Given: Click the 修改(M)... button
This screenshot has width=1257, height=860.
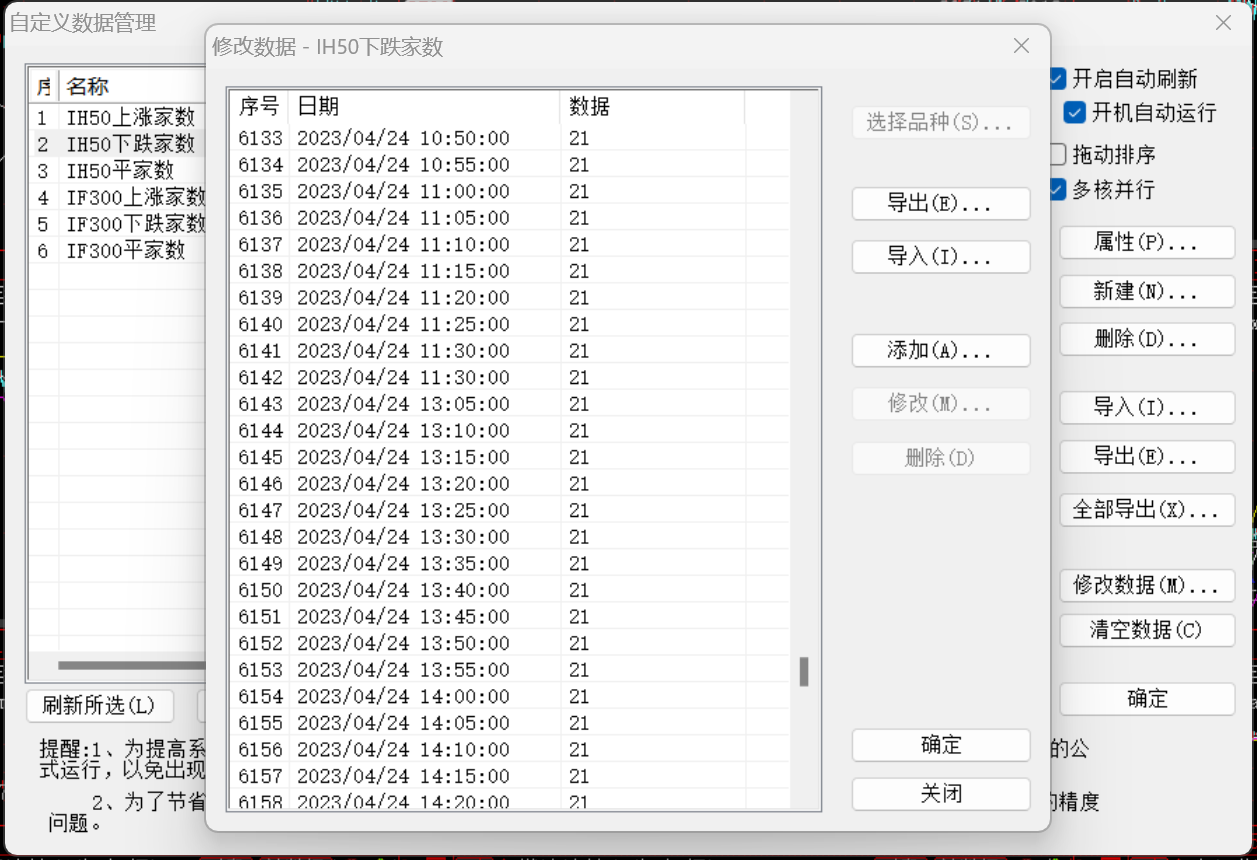Looking at the screenshot, I should (x=941, y=404).
